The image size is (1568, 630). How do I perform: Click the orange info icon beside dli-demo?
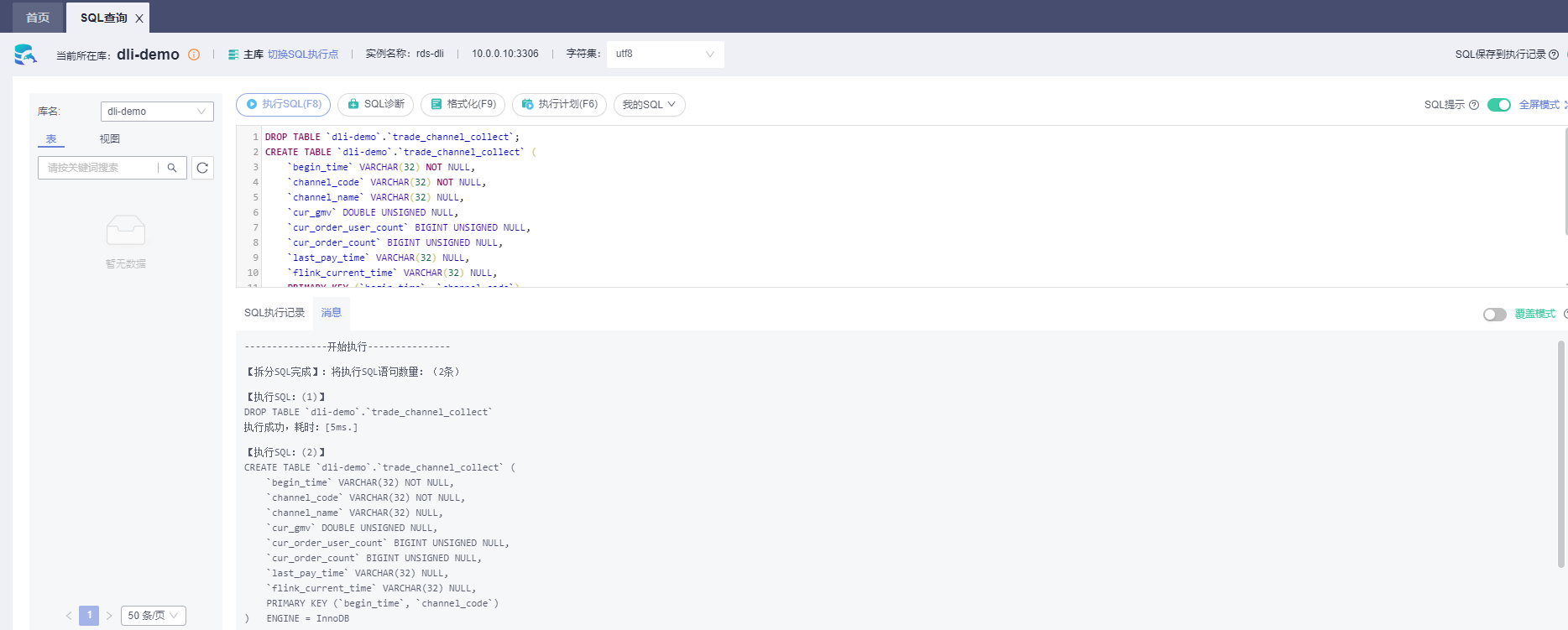click(x=194, y=55)
